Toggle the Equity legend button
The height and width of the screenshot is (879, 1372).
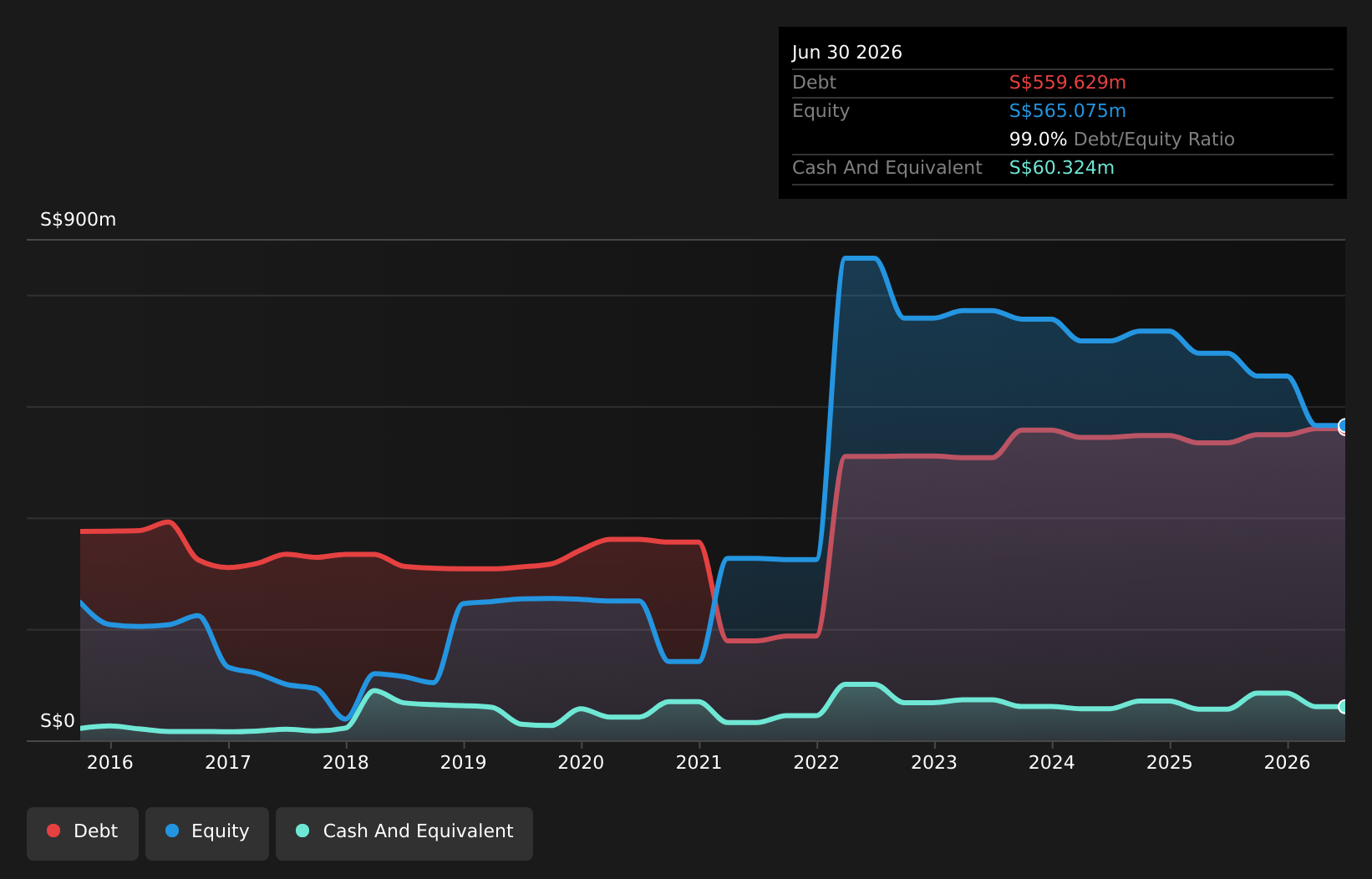point(207,833)
